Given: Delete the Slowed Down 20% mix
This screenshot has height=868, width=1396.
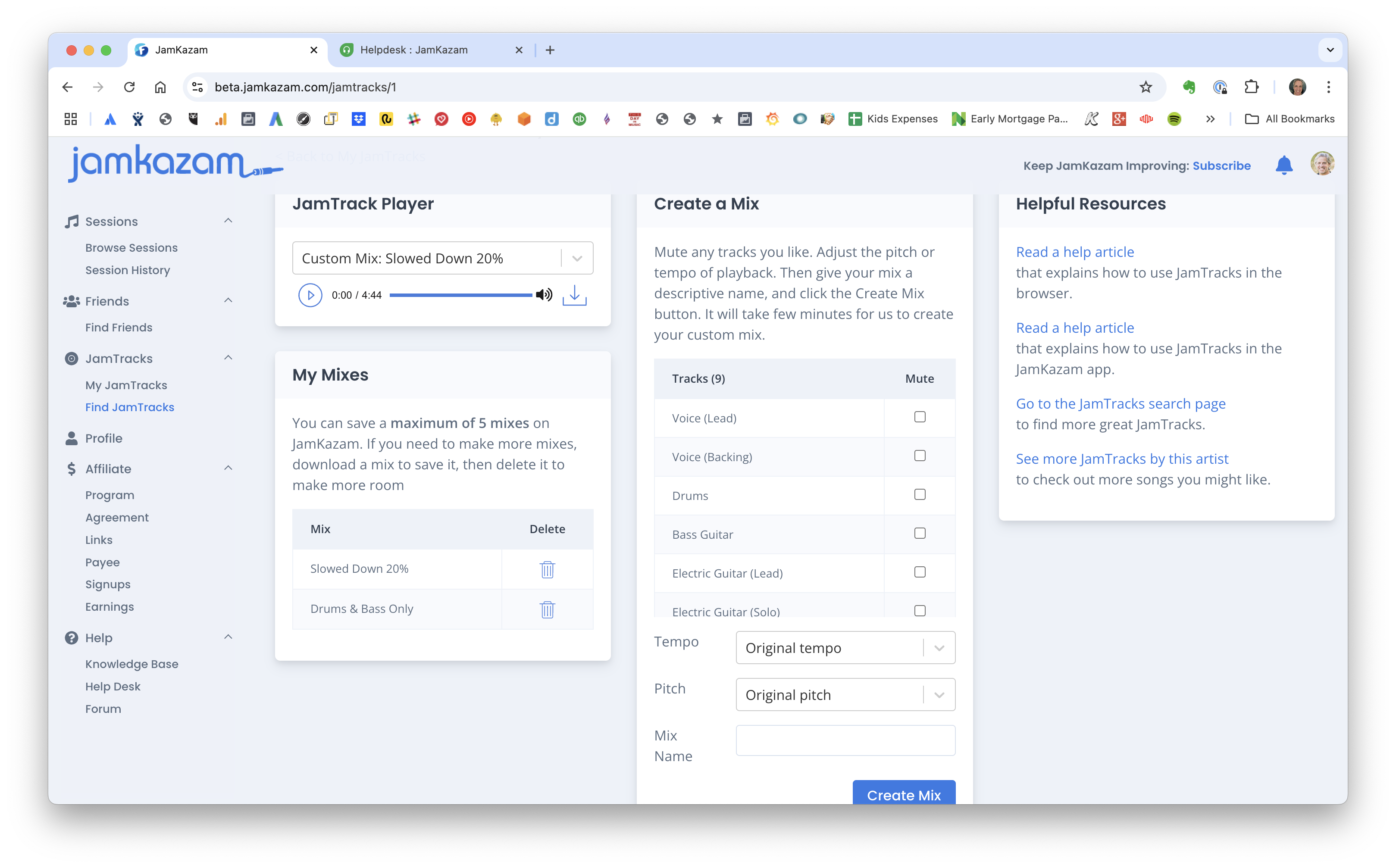Looking at the screenshot, I should (547, 569).
